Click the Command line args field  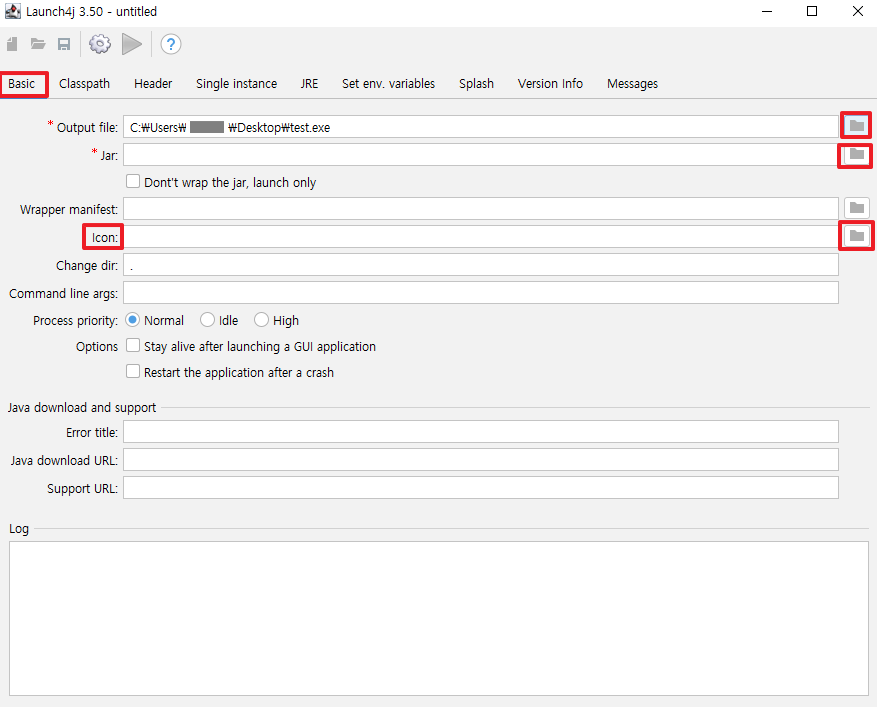point(481,293)
